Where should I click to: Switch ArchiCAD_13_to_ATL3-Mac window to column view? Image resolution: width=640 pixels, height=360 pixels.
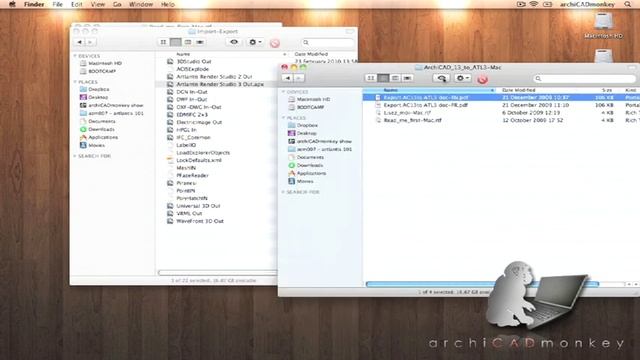[395, 78]
